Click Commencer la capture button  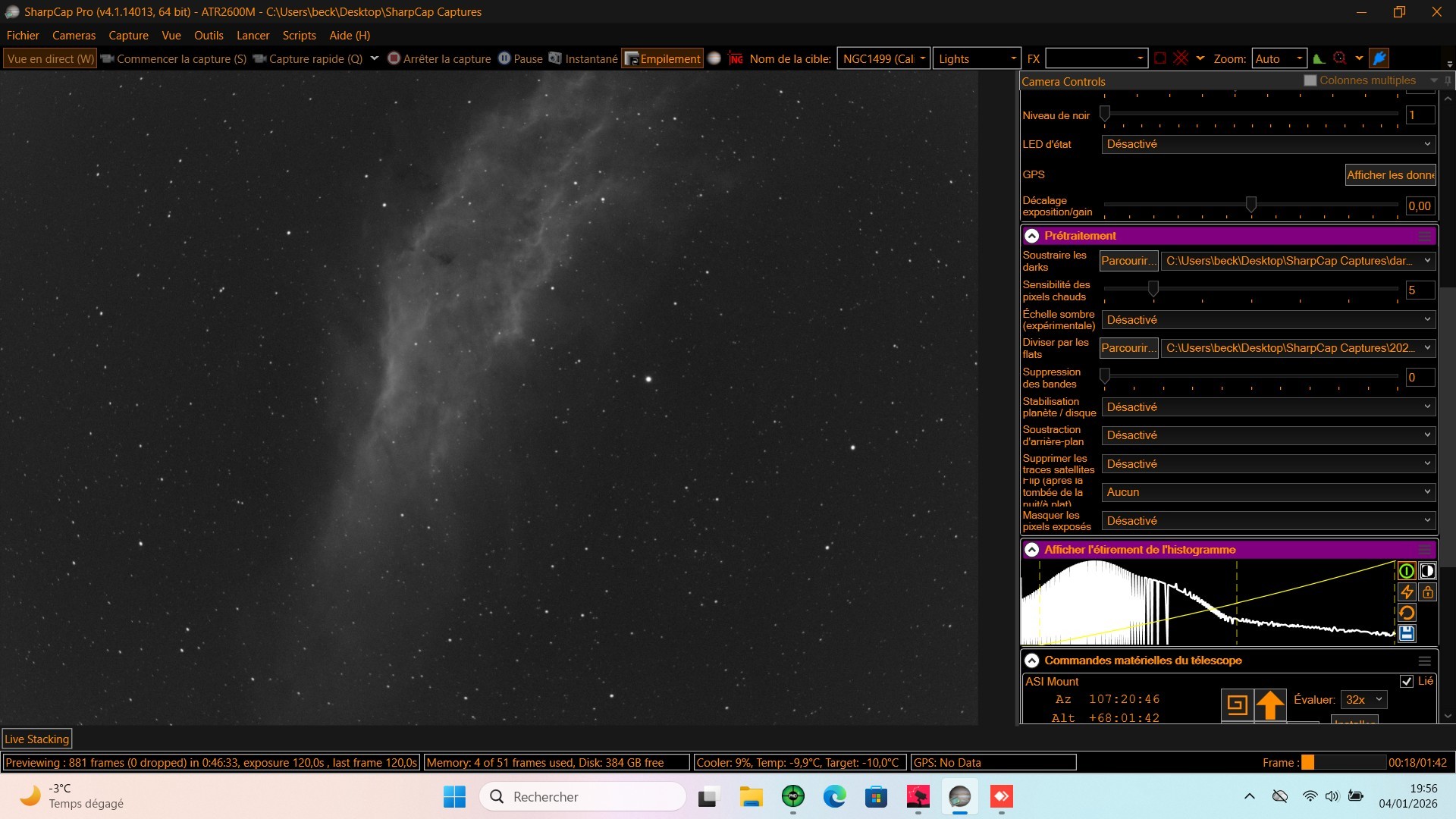(x=174, y=58)
